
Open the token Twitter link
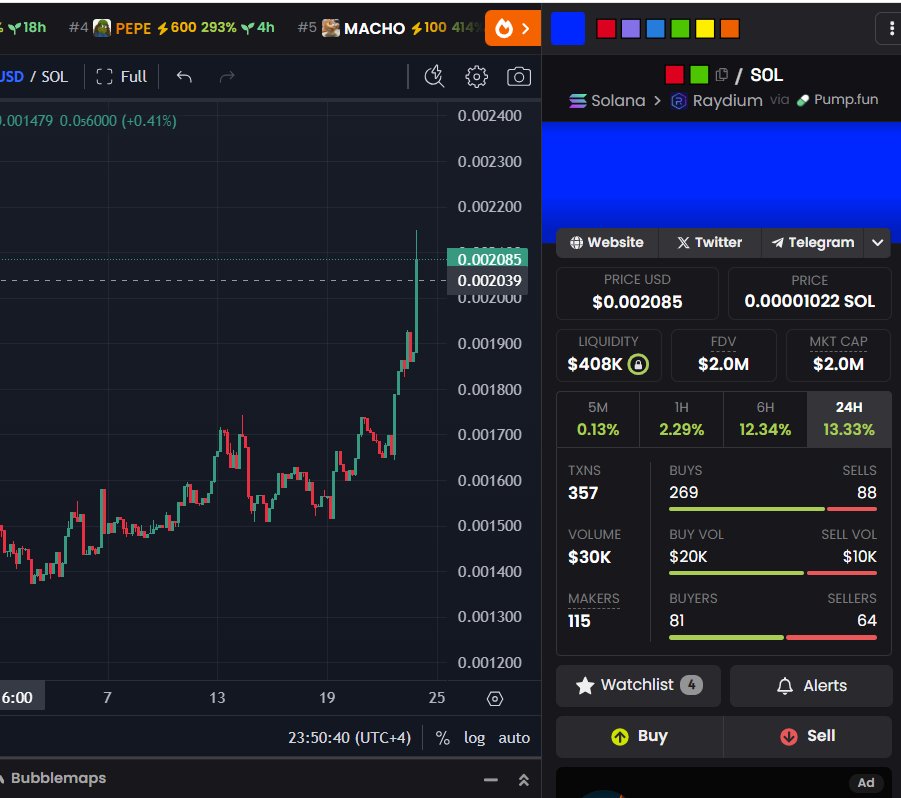point(710,242)
